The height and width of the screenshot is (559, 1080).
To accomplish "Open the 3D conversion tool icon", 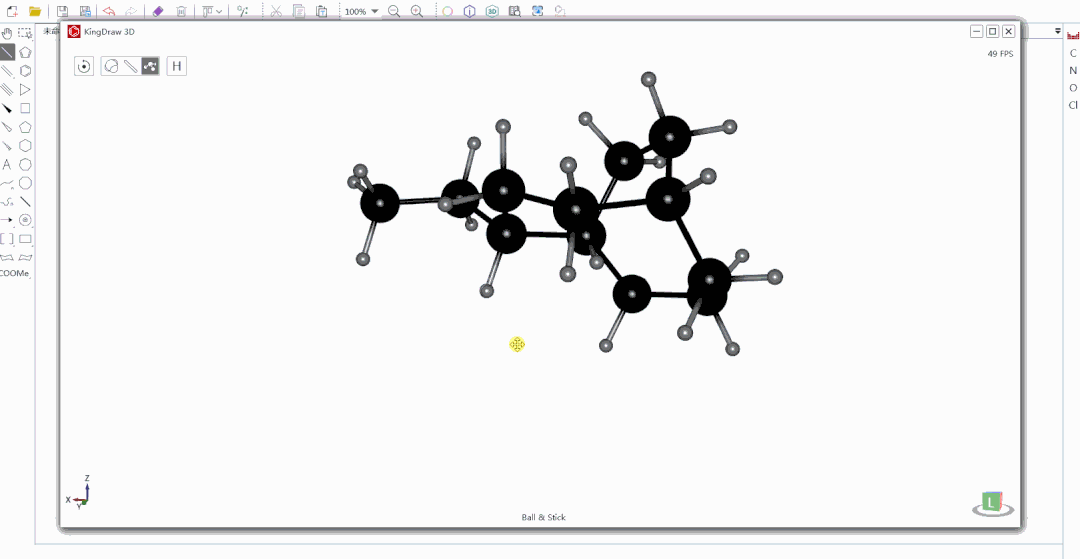I will (492, 12).
